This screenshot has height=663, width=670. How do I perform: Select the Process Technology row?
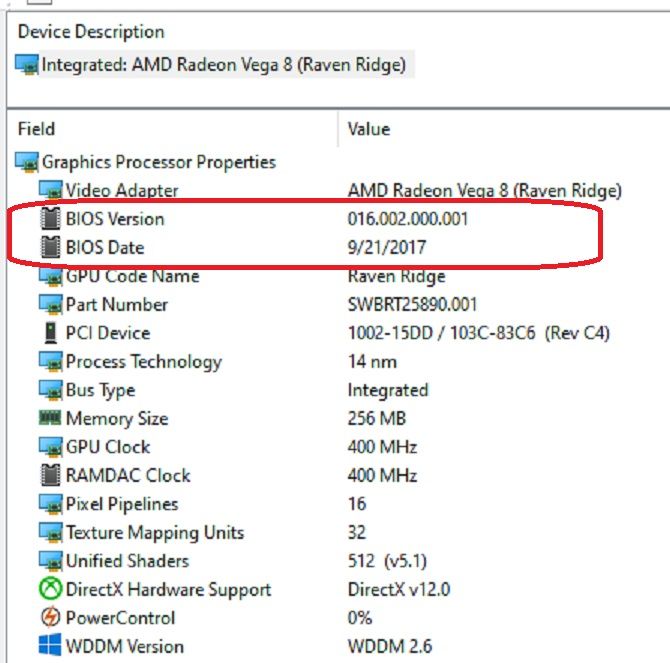click(143, 361)
